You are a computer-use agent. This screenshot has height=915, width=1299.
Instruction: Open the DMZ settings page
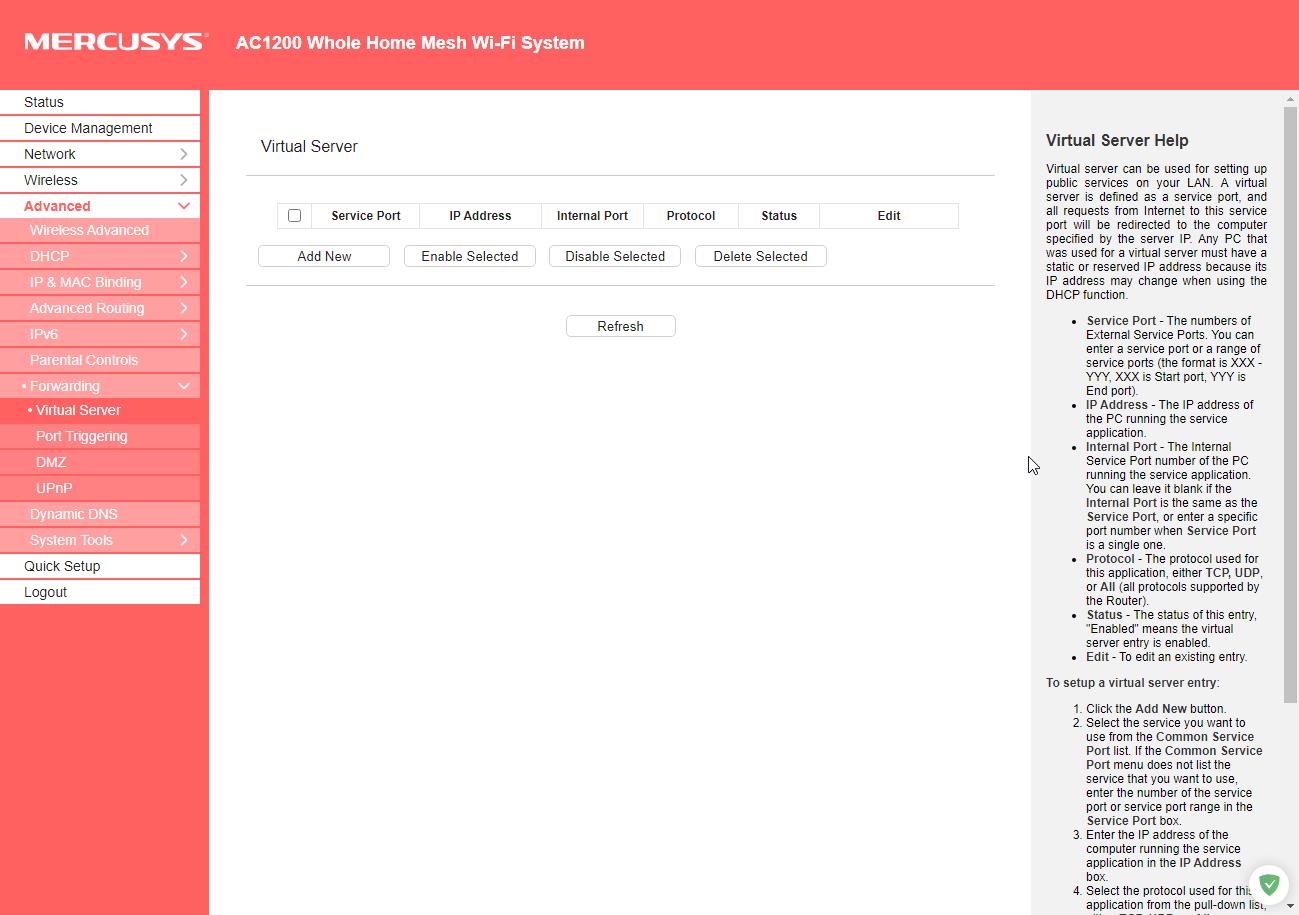[51, 462]
